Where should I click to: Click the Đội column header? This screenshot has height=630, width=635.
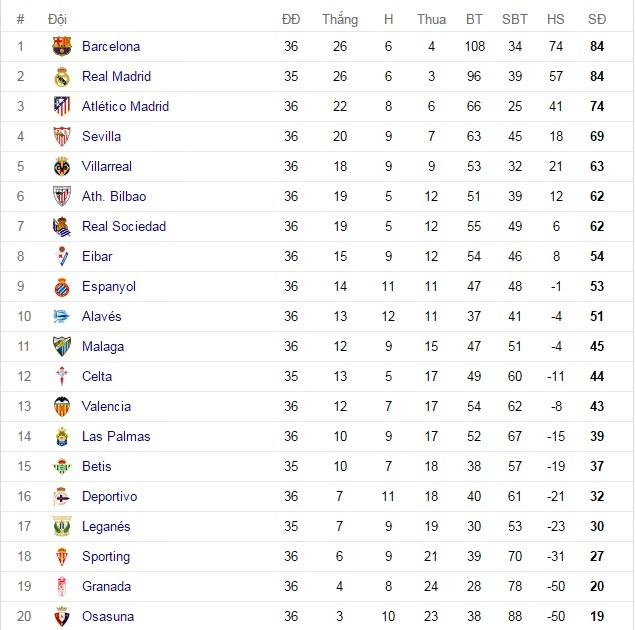coord(58,19)
